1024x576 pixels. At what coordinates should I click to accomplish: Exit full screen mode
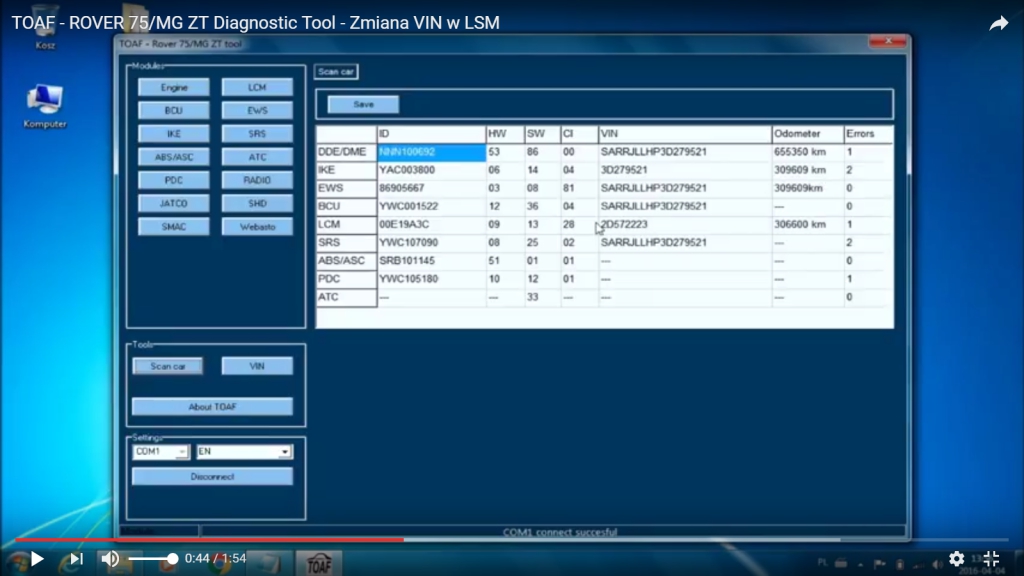[991, 558]
